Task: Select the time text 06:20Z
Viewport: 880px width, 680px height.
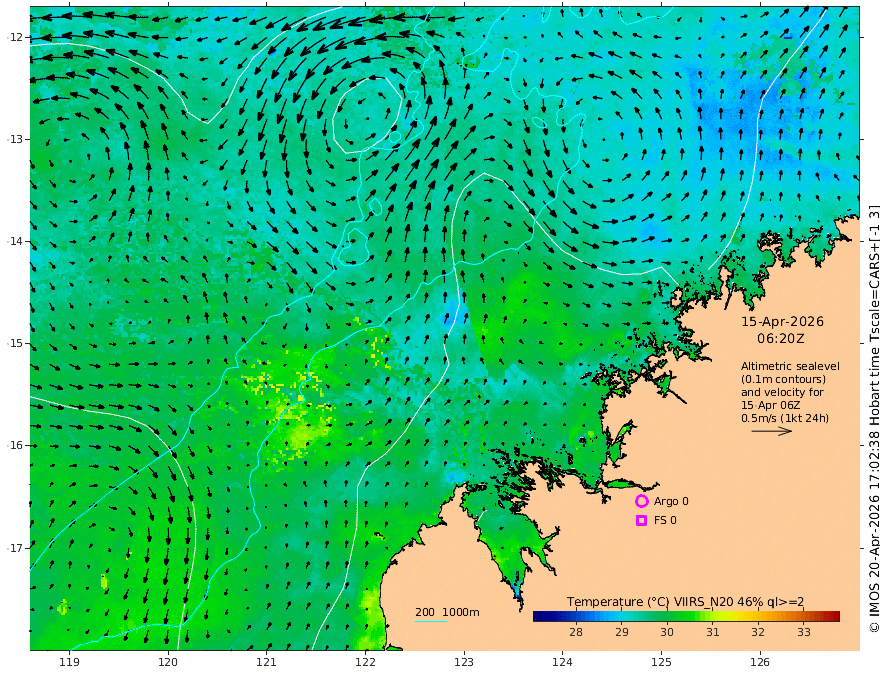Action: [781, 339]
